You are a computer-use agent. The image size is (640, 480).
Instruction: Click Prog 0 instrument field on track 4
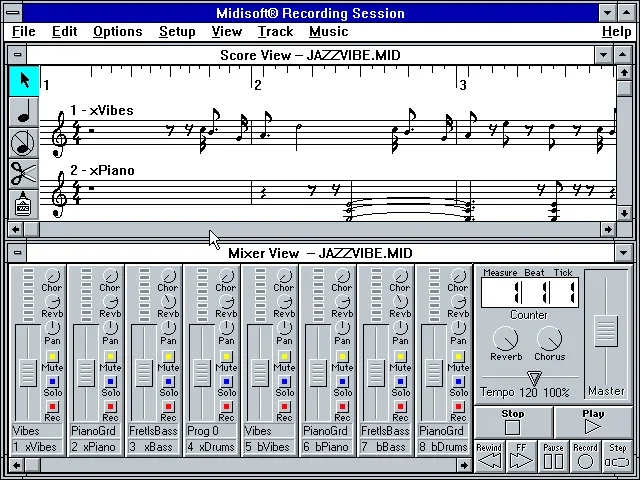tap(211, 431)
